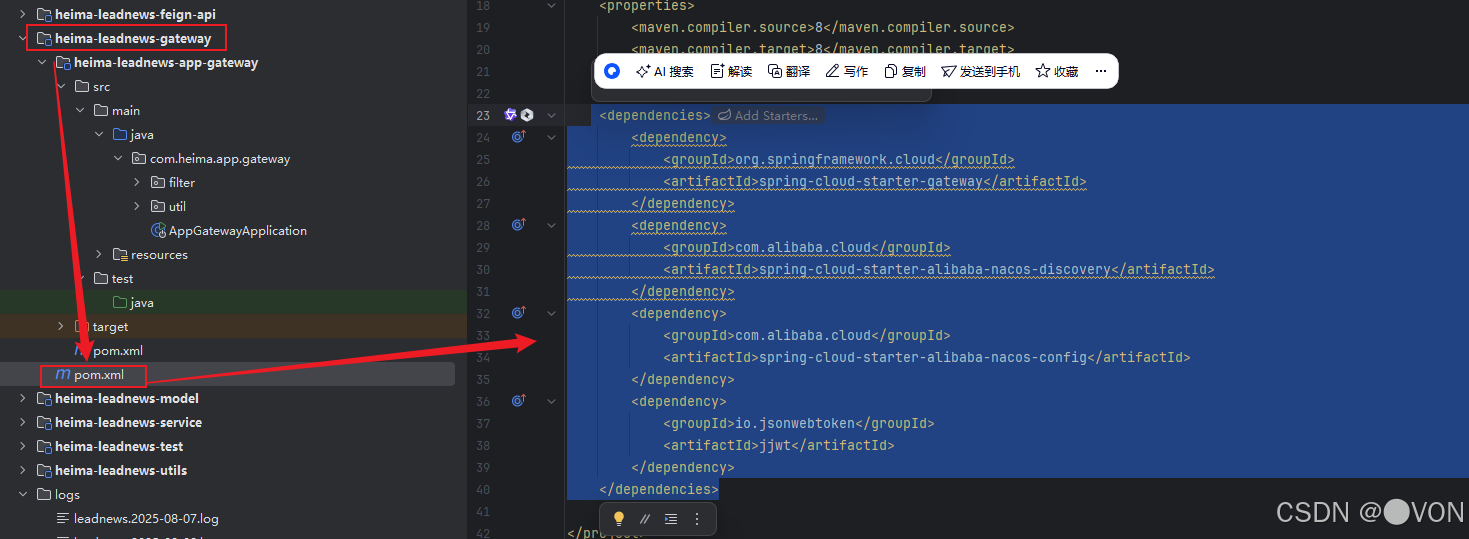The height and width of the screenshot is (539, 1469).
Task: Click the blue assistant logo in popup toolbar
Action: coord(612,71)
